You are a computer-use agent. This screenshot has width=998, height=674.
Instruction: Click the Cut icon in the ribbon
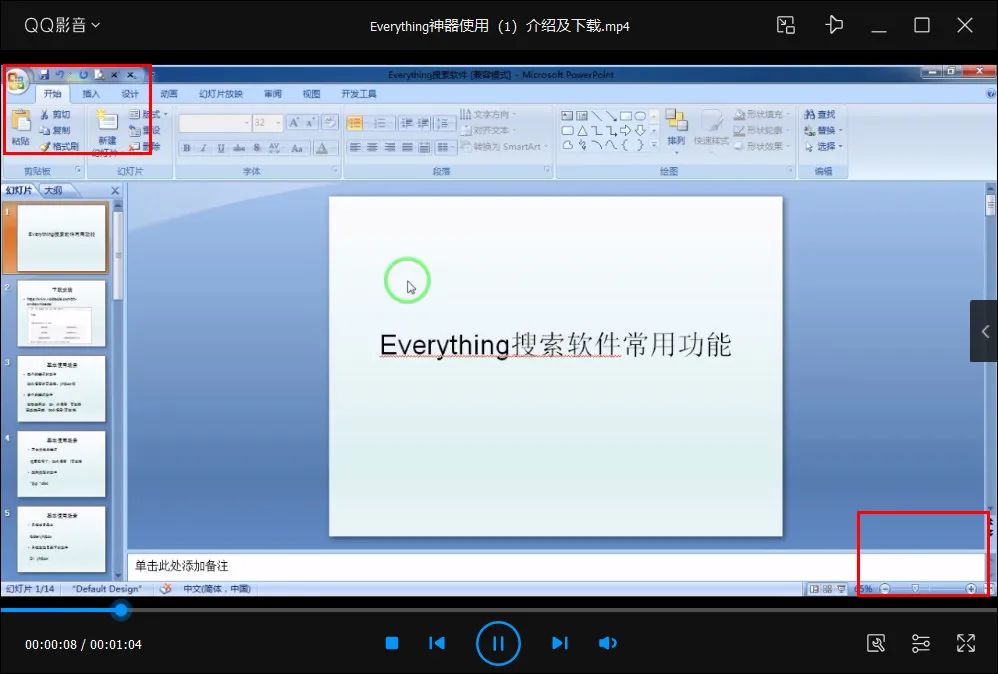tap(47, 116)
